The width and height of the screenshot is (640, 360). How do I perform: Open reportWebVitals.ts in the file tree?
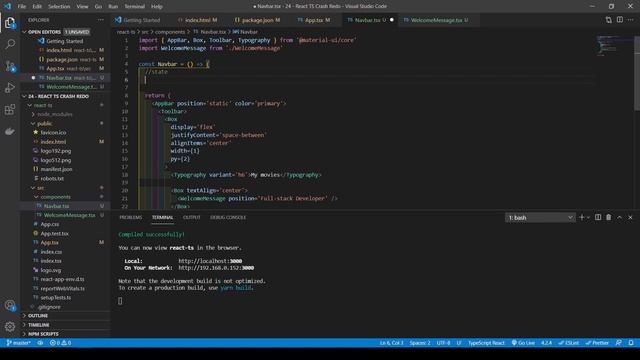pos(62,289)
